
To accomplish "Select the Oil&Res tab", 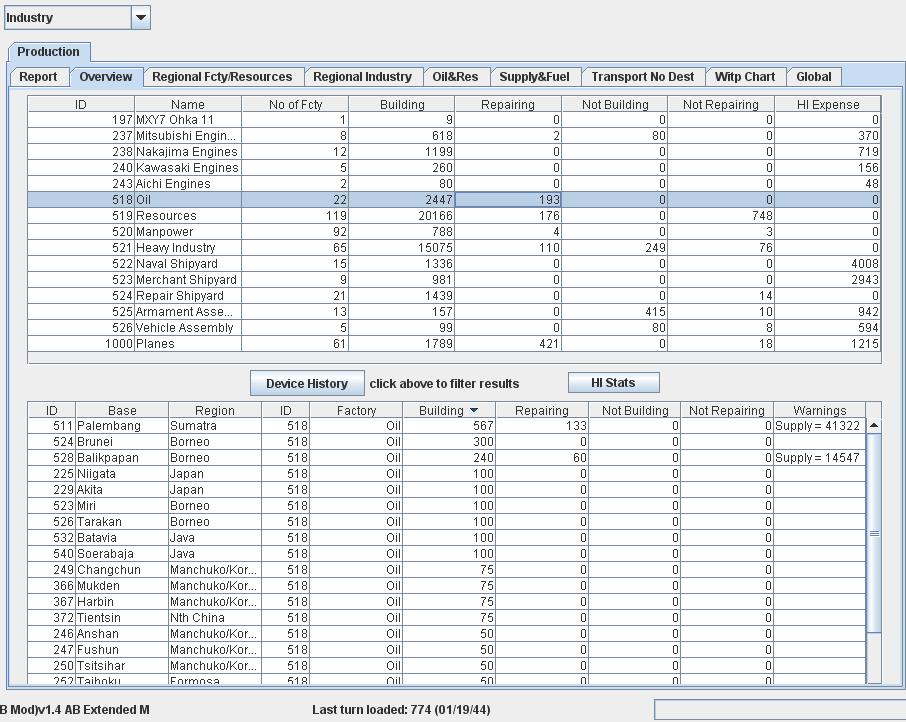I will [x=455, y=77].
